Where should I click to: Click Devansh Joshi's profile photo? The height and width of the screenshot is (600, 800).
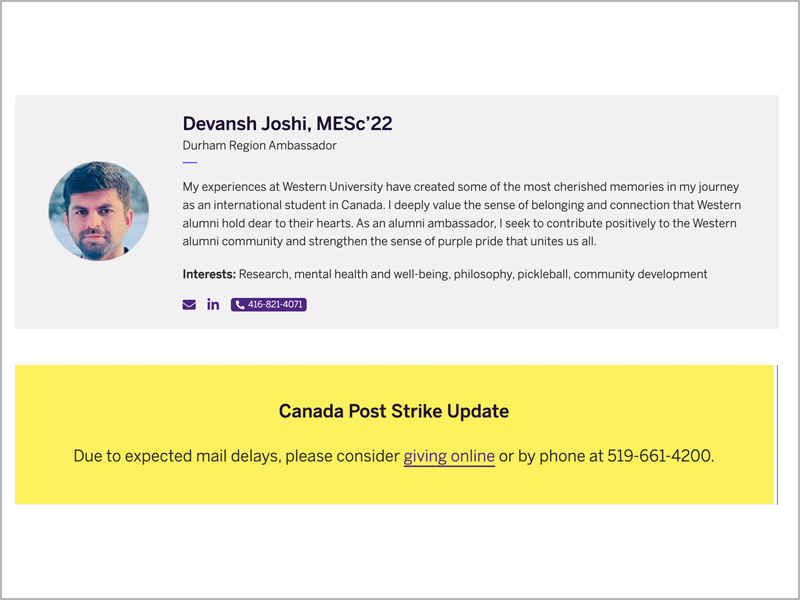pos(99,211)
